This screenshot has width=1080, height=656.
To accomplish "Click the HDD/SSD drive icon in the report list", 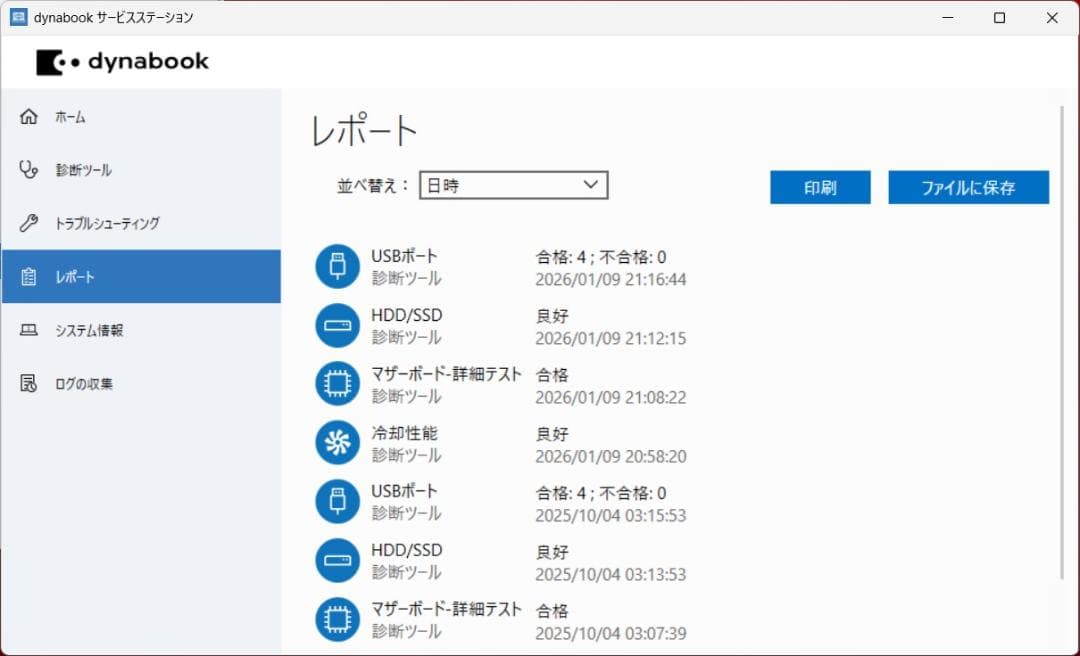I will pos(337,325).
